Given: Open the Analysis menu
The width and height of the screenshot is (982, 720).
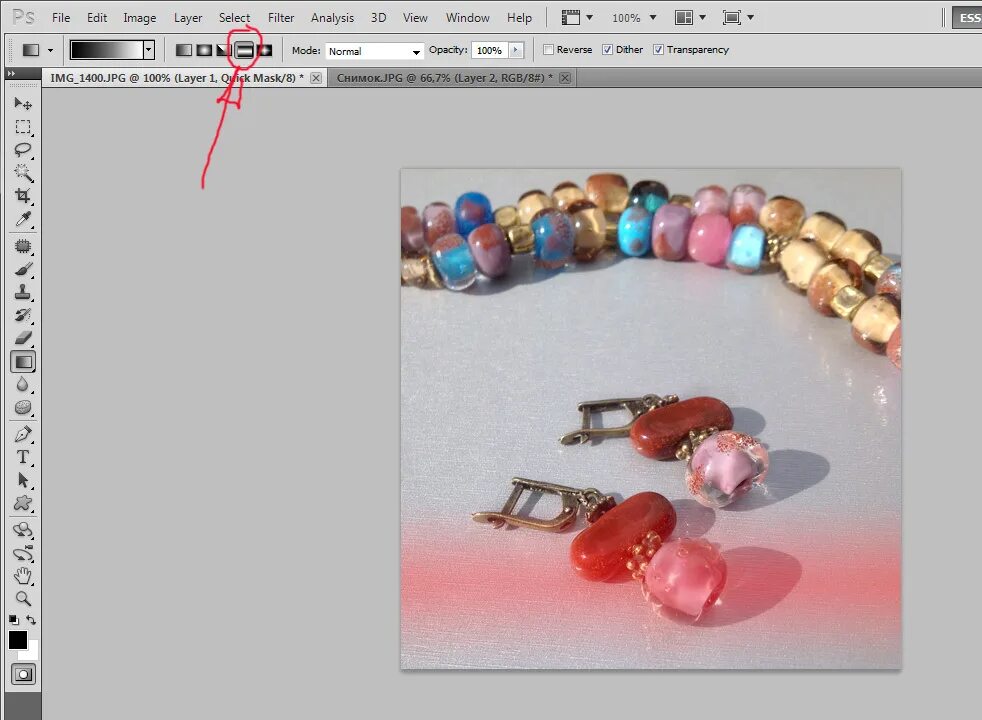Looking at the screenshot, I should coord(333,18).
